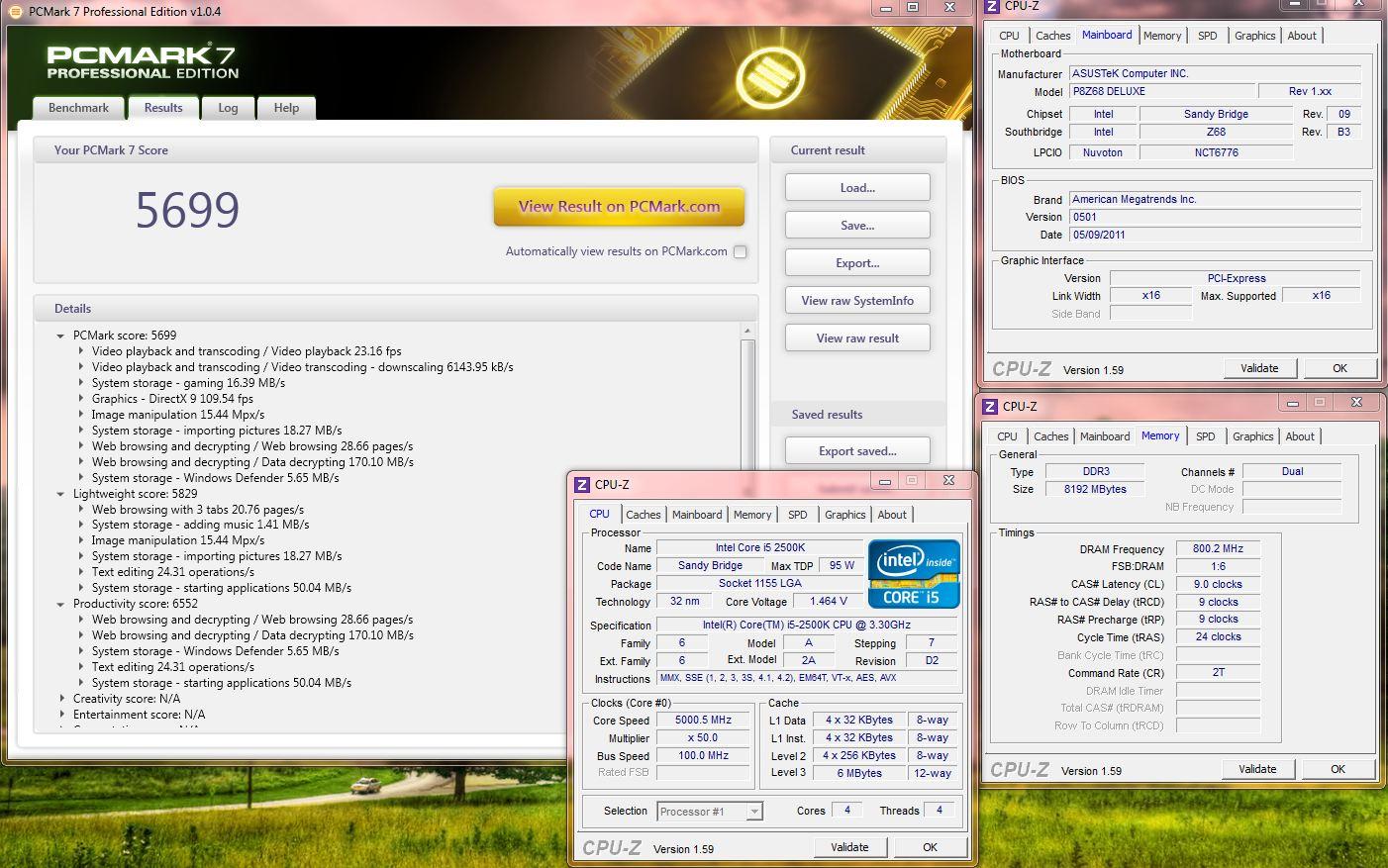Image resolution: width=1388 pixels, height=868 pixels.
Task: Expand the Creativity score N/A node
Action: click(x=61, y=699)
